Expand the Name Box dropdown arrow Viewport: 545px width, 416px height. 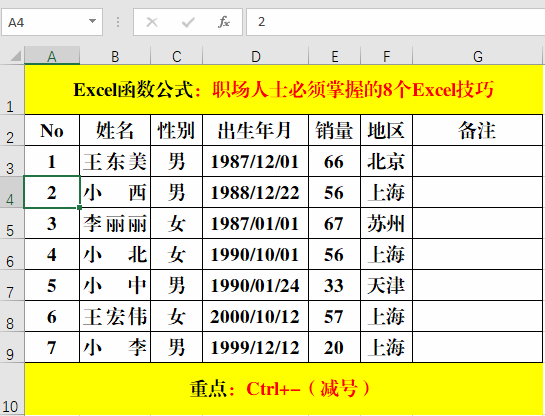pos(92,22)
